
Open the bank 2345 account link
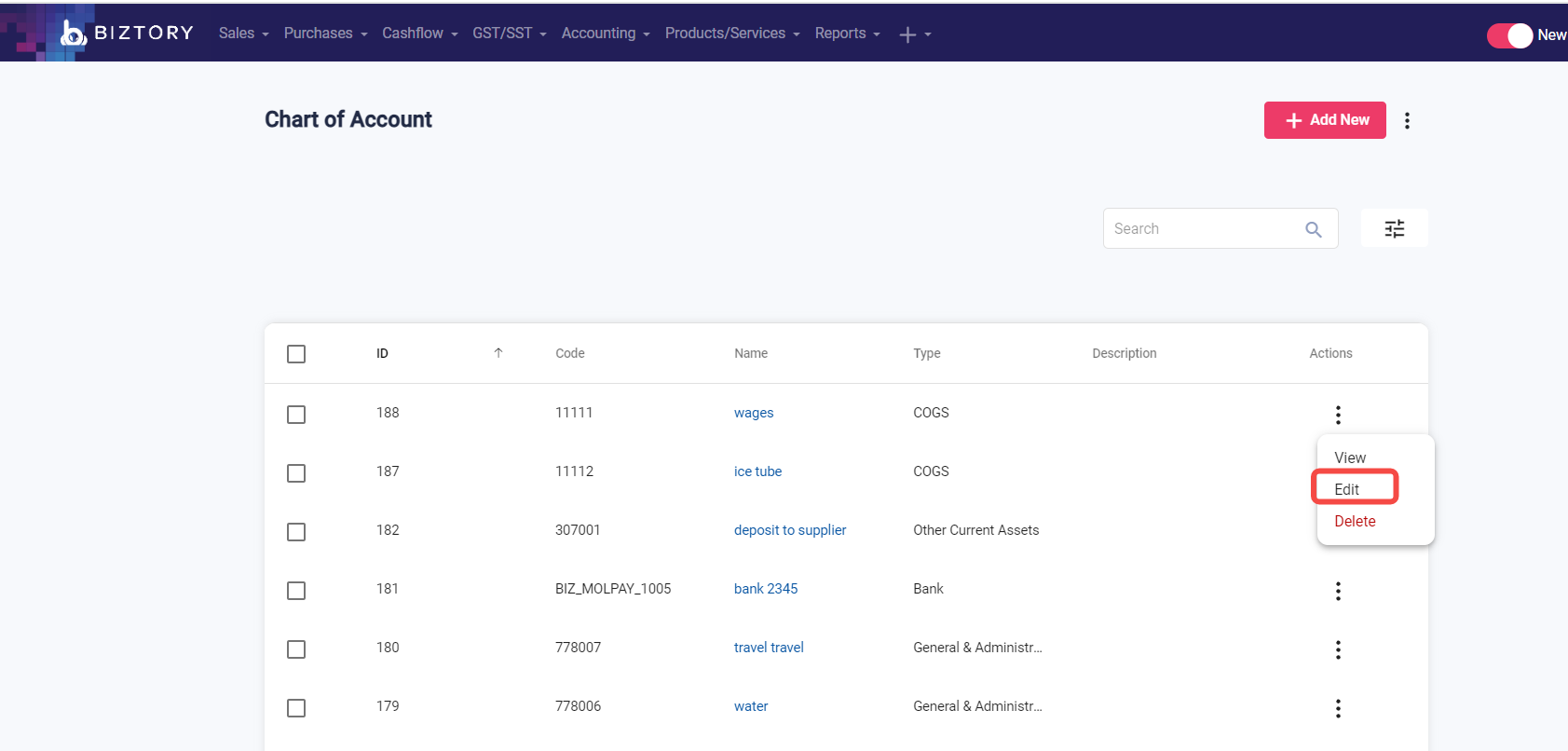point(766,589)
